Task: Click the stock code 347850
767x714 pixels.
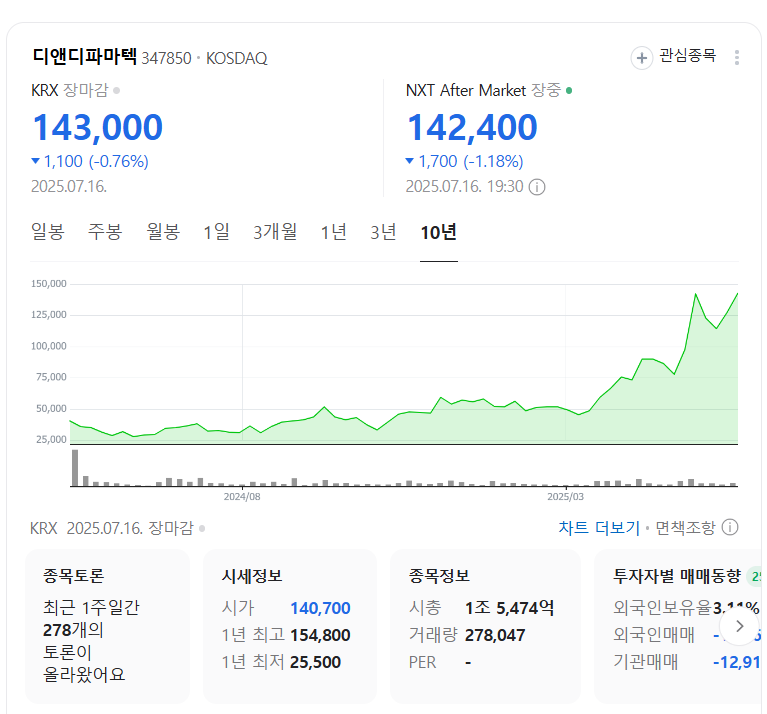Action: pos(166,58)
